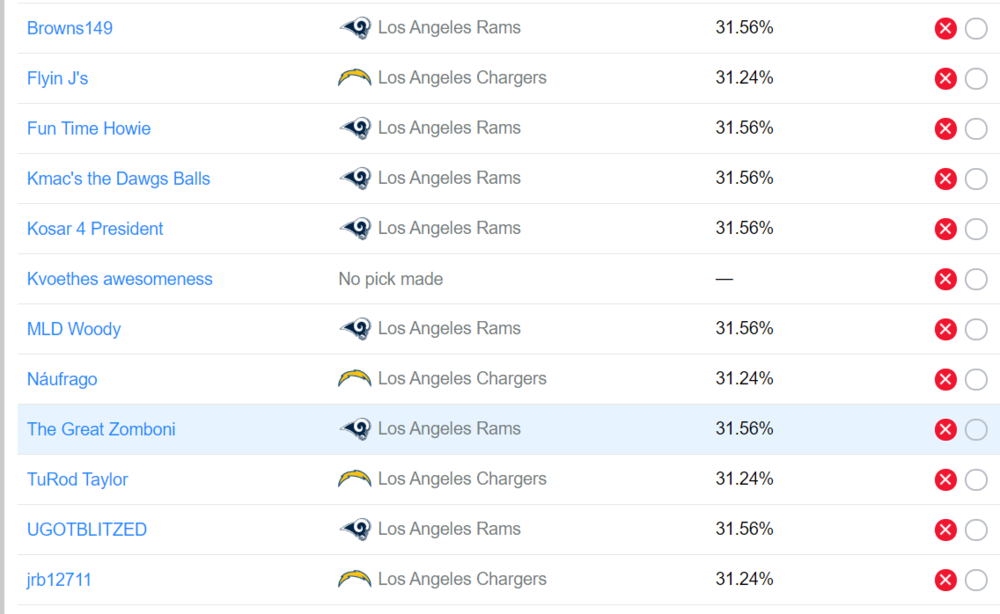This screenshot has height=614, width=1000.
Task: Click the Rams logo in MLD Woody row
Action: pyautogui.click(x=355, y=329)
